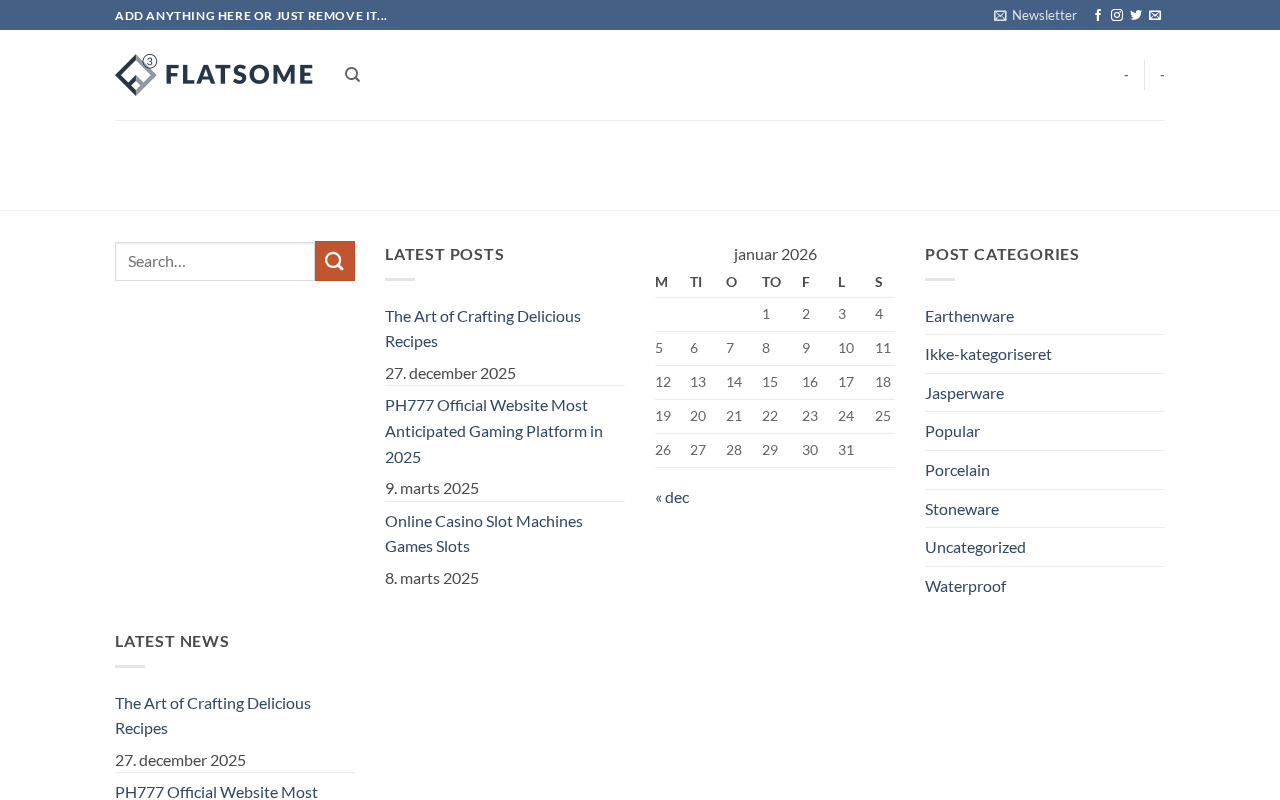The image size is (1280, 800).
Task: Open the PH777 Official Website post under Latest Posts
Action: tap(494, 431)
